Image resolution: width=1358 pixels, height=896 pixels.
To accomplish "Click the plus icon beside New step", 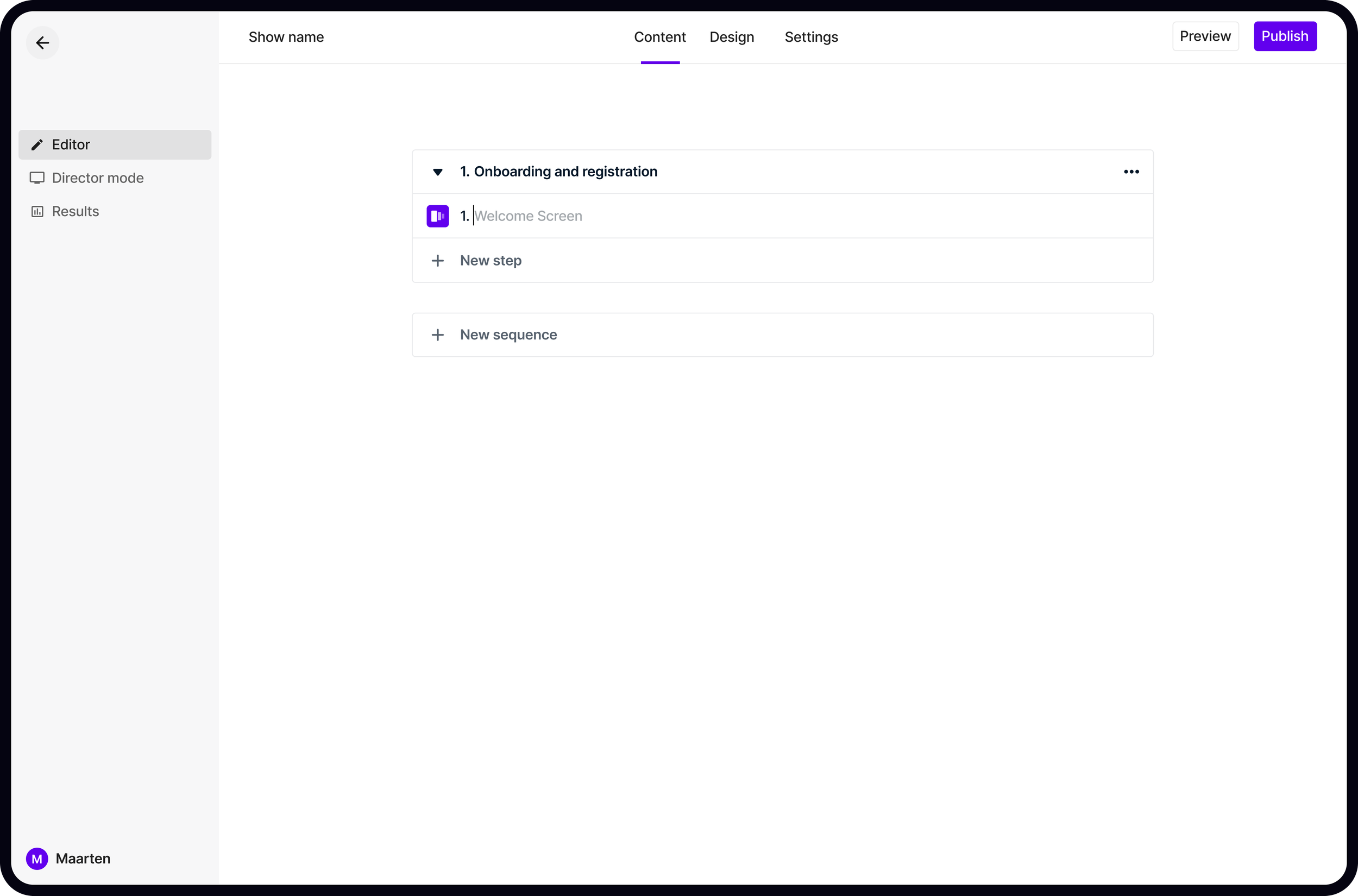I will click(437, 261).
